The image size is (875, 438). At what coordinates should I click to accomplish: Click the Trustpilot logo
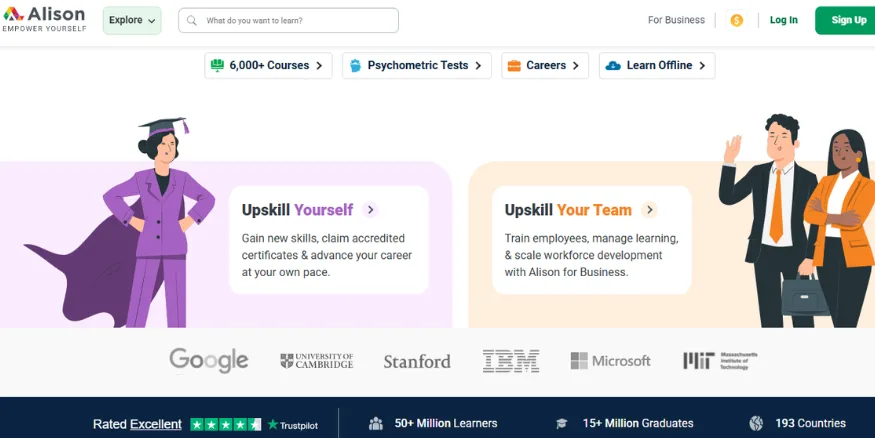pyautogui.click(x=292, y=425)
